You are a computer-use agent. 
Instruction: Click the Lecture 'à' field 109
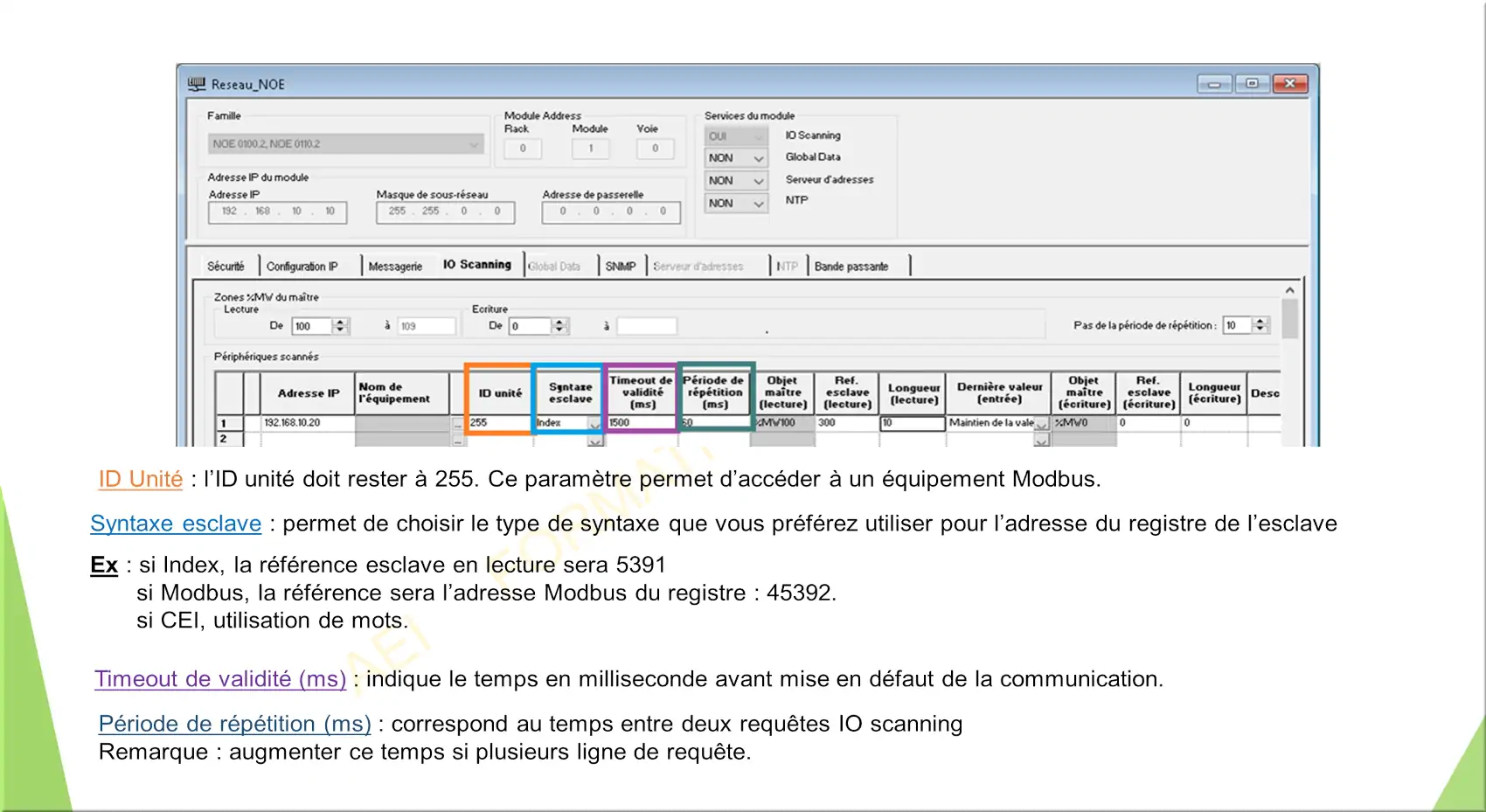click(x=427, y=326)
